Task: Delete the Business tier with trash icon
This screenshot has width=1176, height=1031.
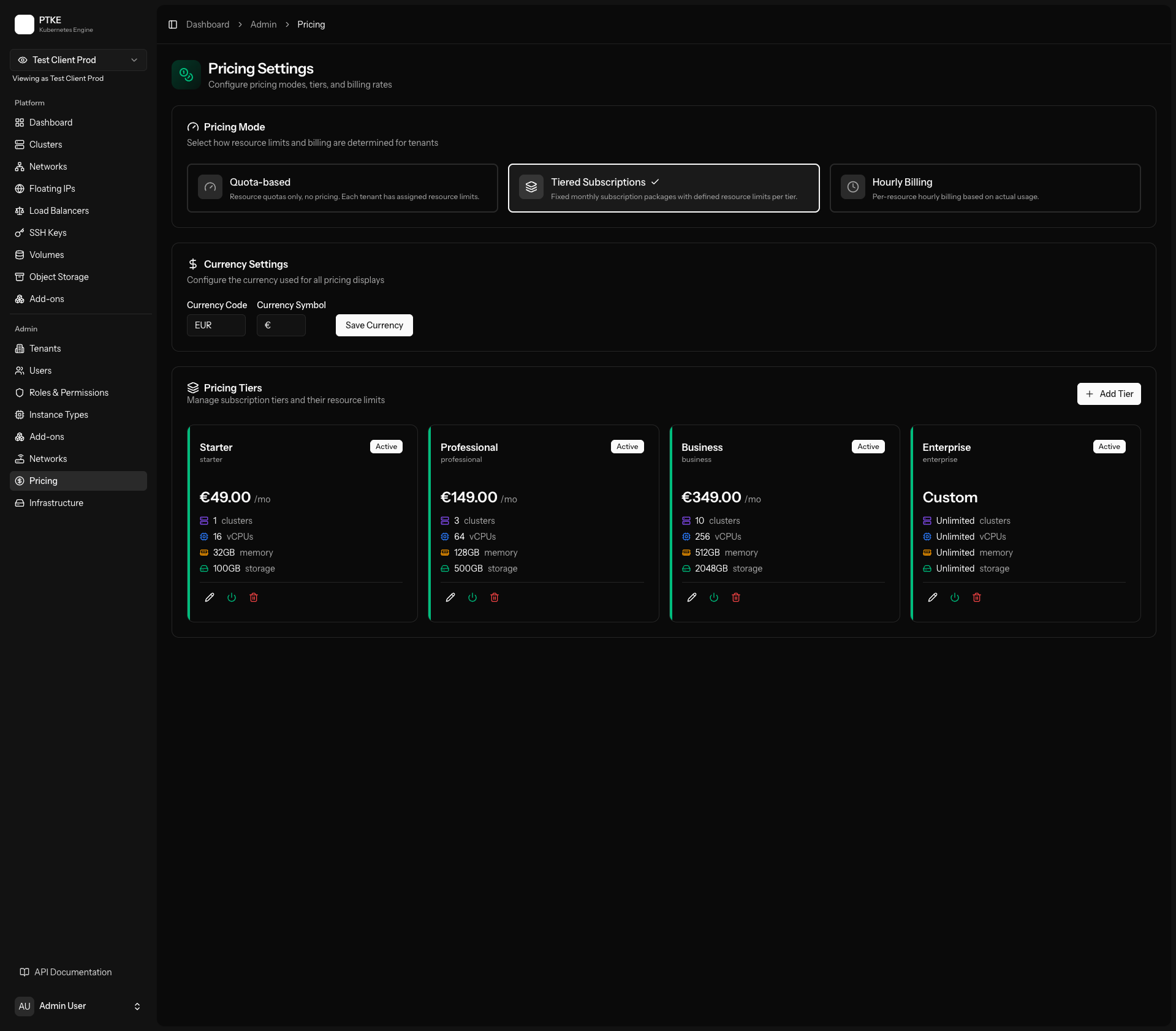Action: pos(735,597)
